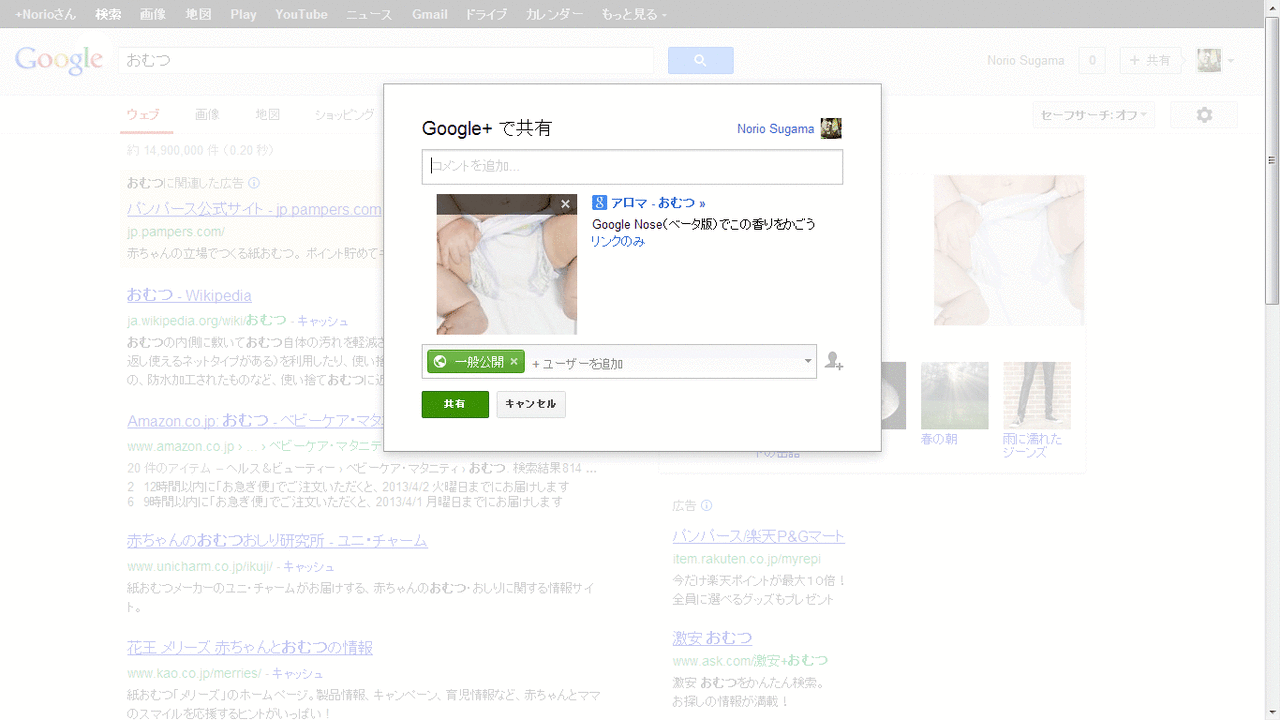The image size is (1280, 720).
Task: Click the + 共有 header button
Action: tap(1150, 61)
